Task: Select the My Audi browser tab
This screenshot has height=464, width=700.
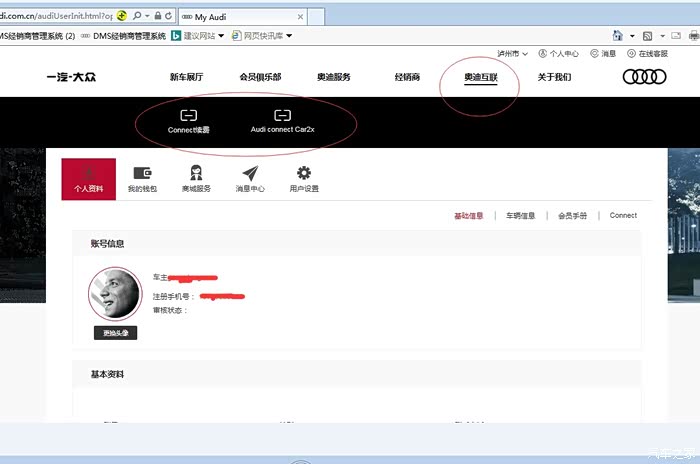Action: coord(241,17)
